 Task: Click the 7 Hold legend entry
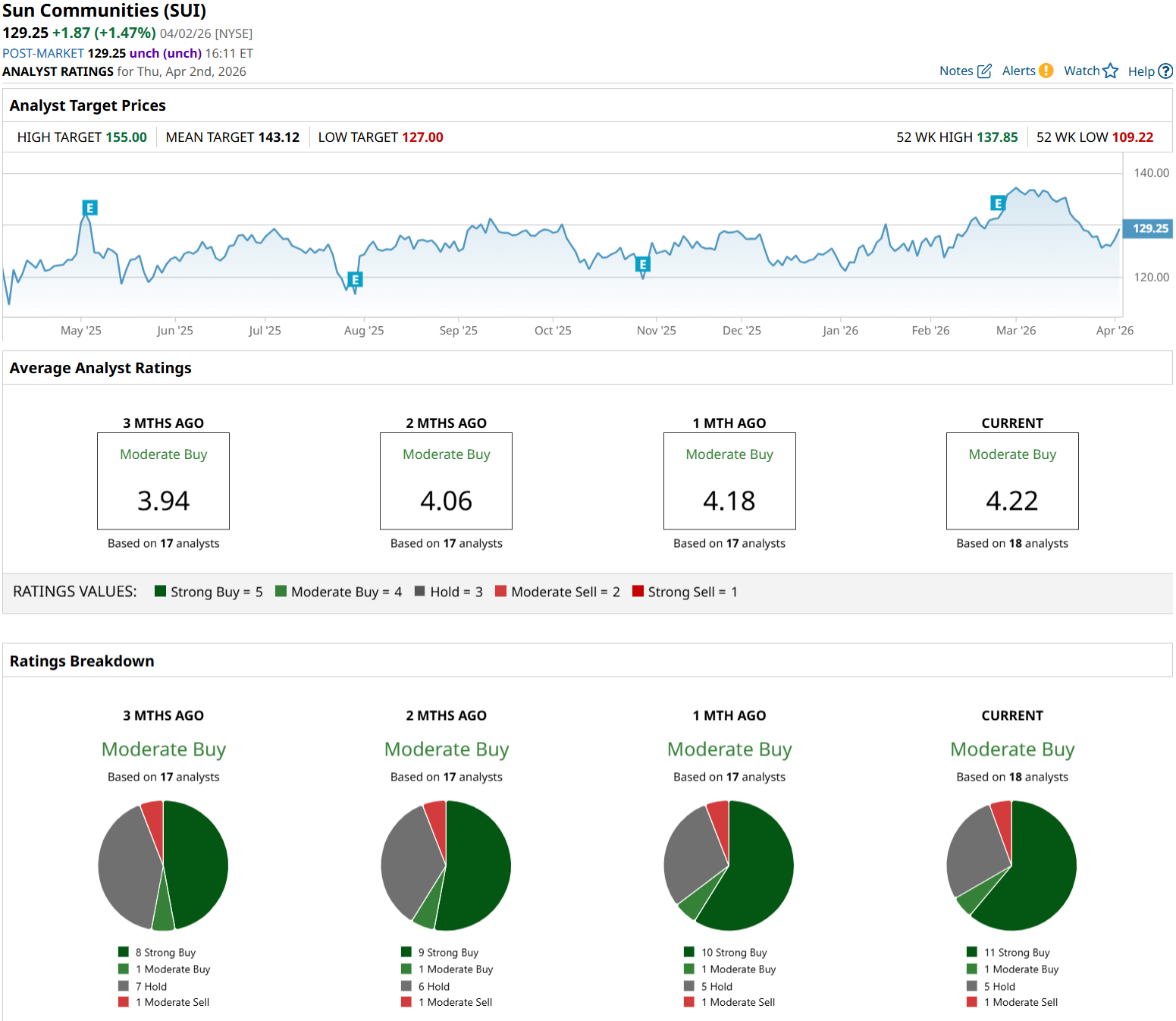coord(150,987)
